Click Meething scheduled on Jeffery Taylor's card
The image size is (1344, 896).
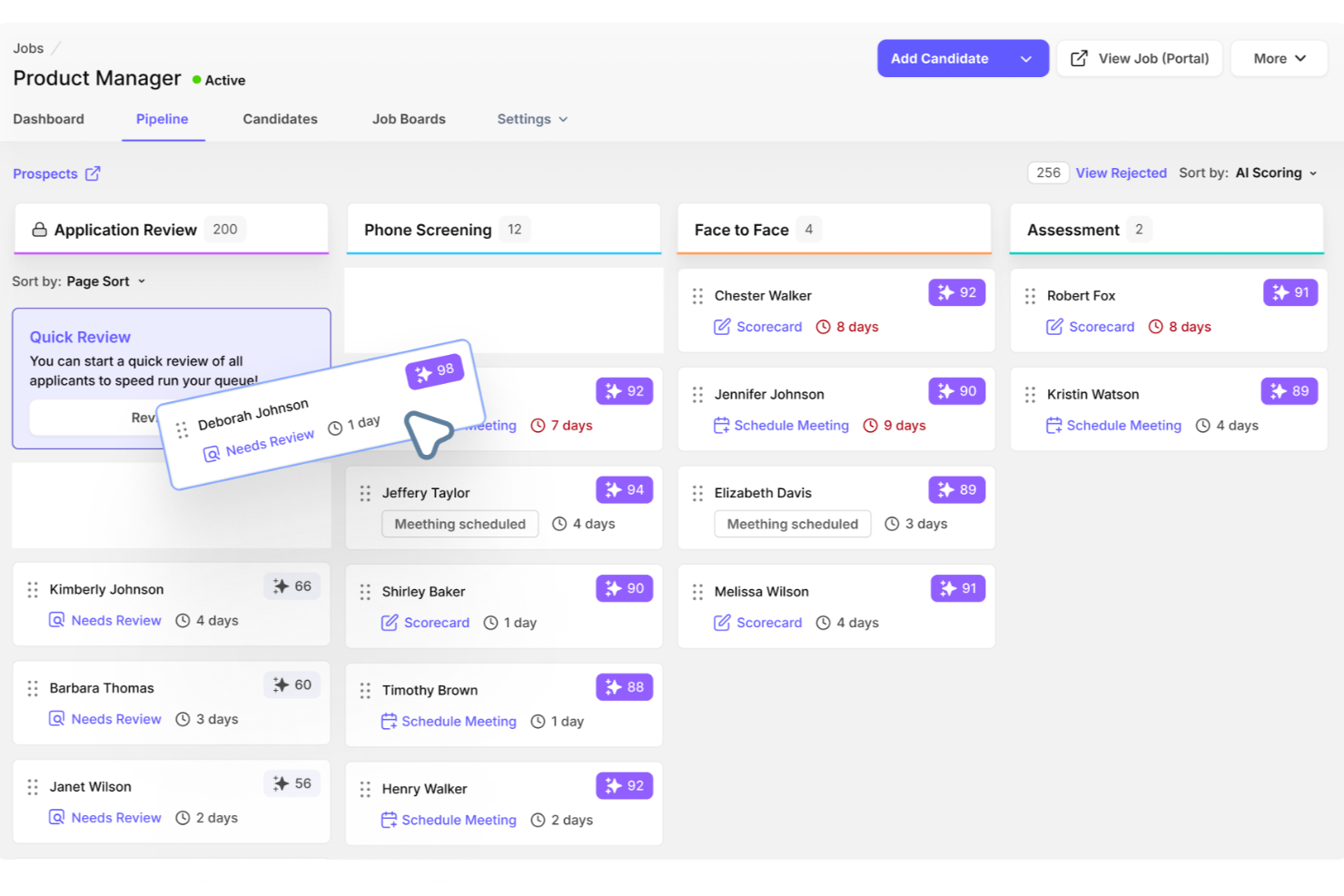coord(460,524)
